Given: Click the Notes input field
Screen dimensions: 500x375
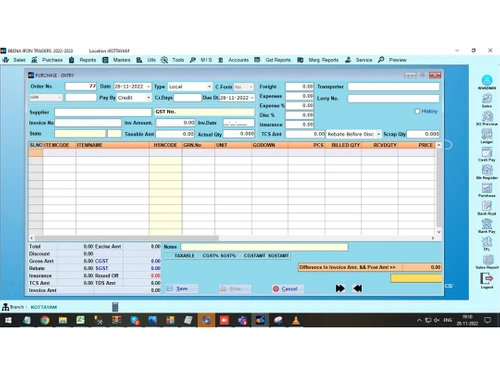Looking at the screenshot, I should (264, 247).
